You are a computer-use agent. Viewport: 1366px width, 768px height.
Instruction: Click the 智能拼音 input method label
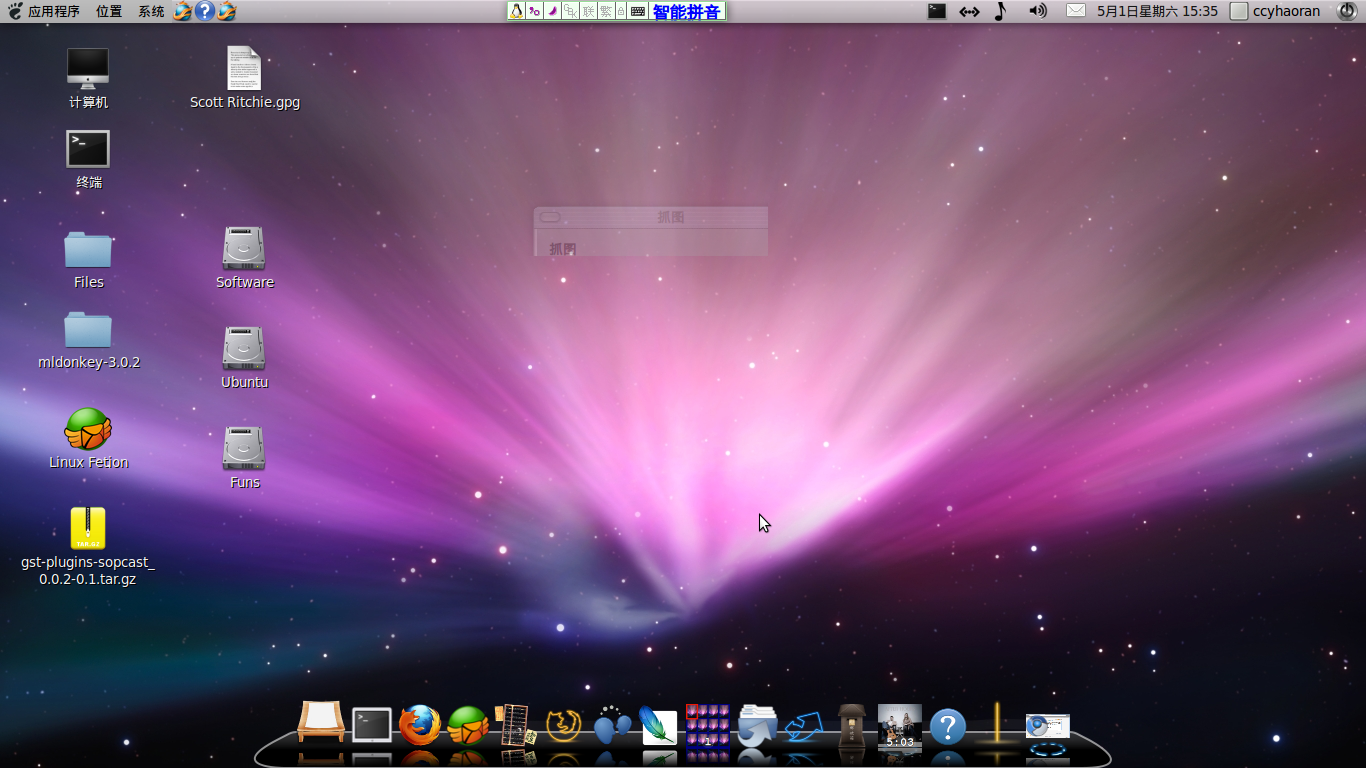coord(686,11)
